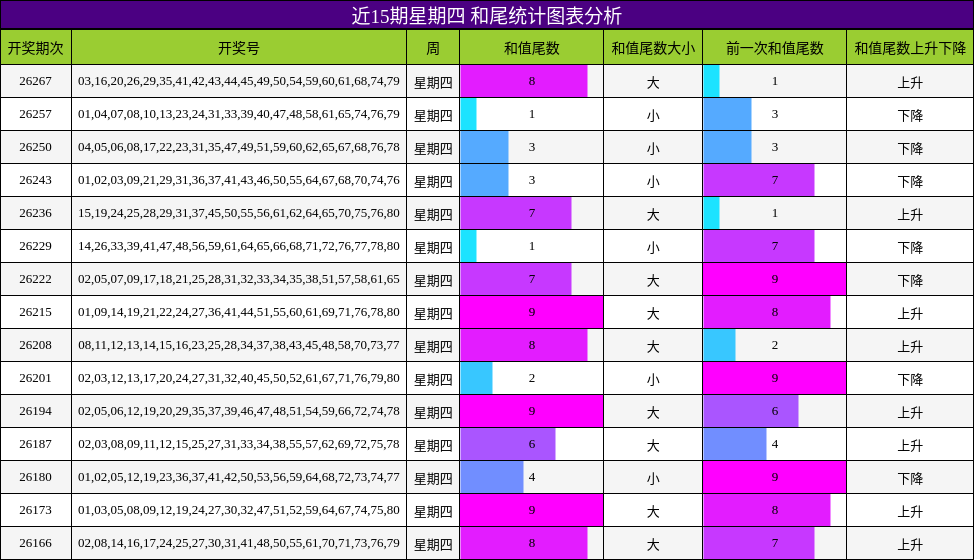The image size is (974, 560).
Task: Click the 和值尾数 bar 8 in row 26267
Action: (524, 81)
